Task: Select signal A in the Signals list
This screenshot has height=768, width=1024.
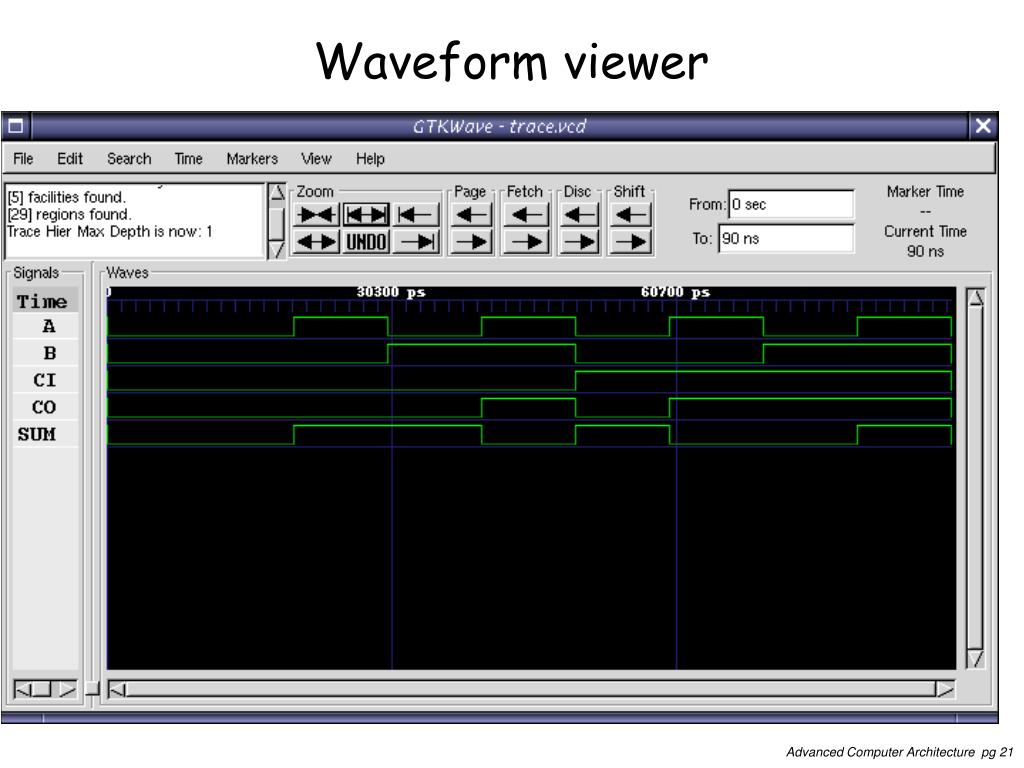Action: pos(45,327)
